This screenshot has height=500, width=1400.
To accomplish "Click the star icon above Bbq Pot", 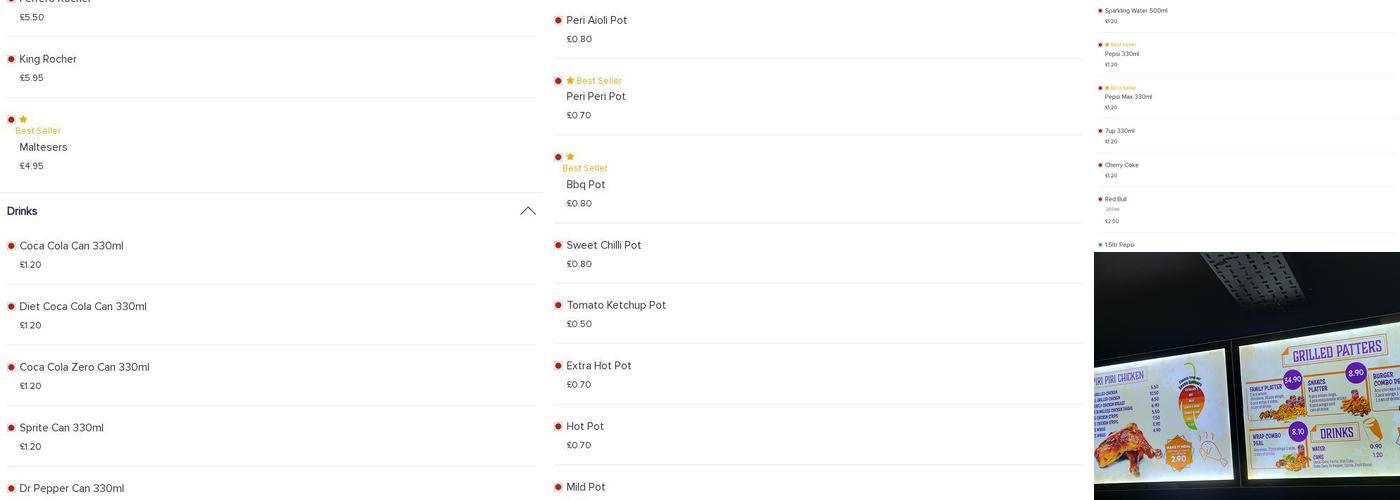I will 570,157.
